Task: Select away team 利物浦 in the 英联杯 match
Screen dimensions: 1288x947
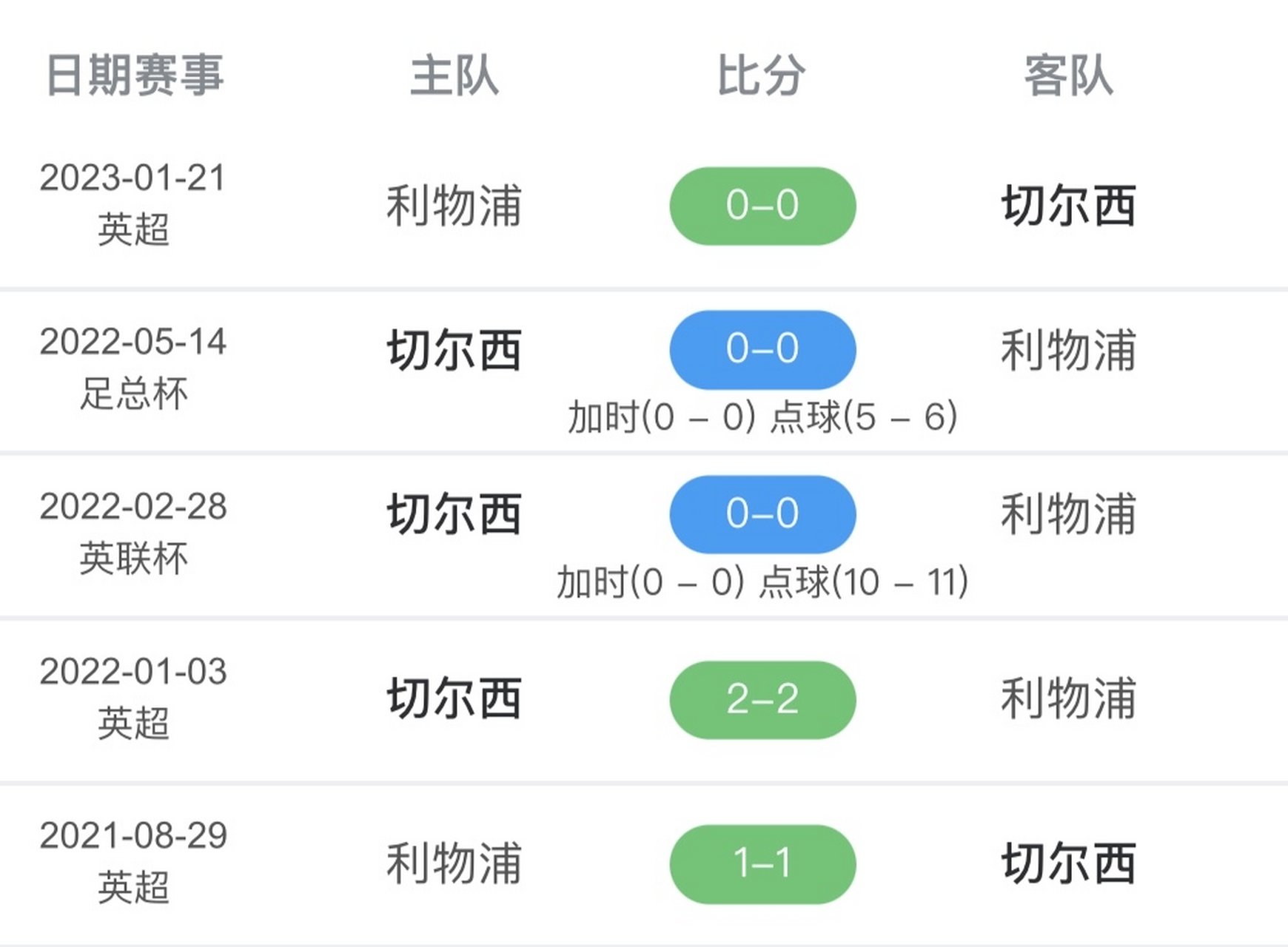Action: (1068, 514)
